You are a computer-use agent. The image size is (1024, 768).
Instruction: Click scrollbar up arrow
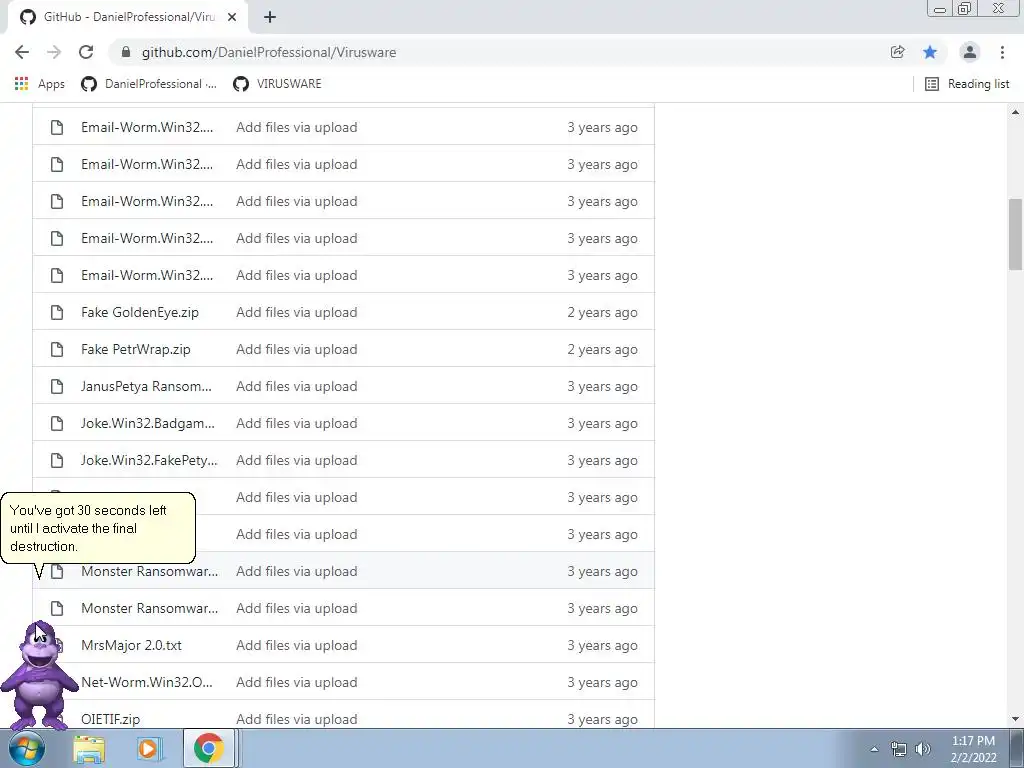pos(1015,112)
